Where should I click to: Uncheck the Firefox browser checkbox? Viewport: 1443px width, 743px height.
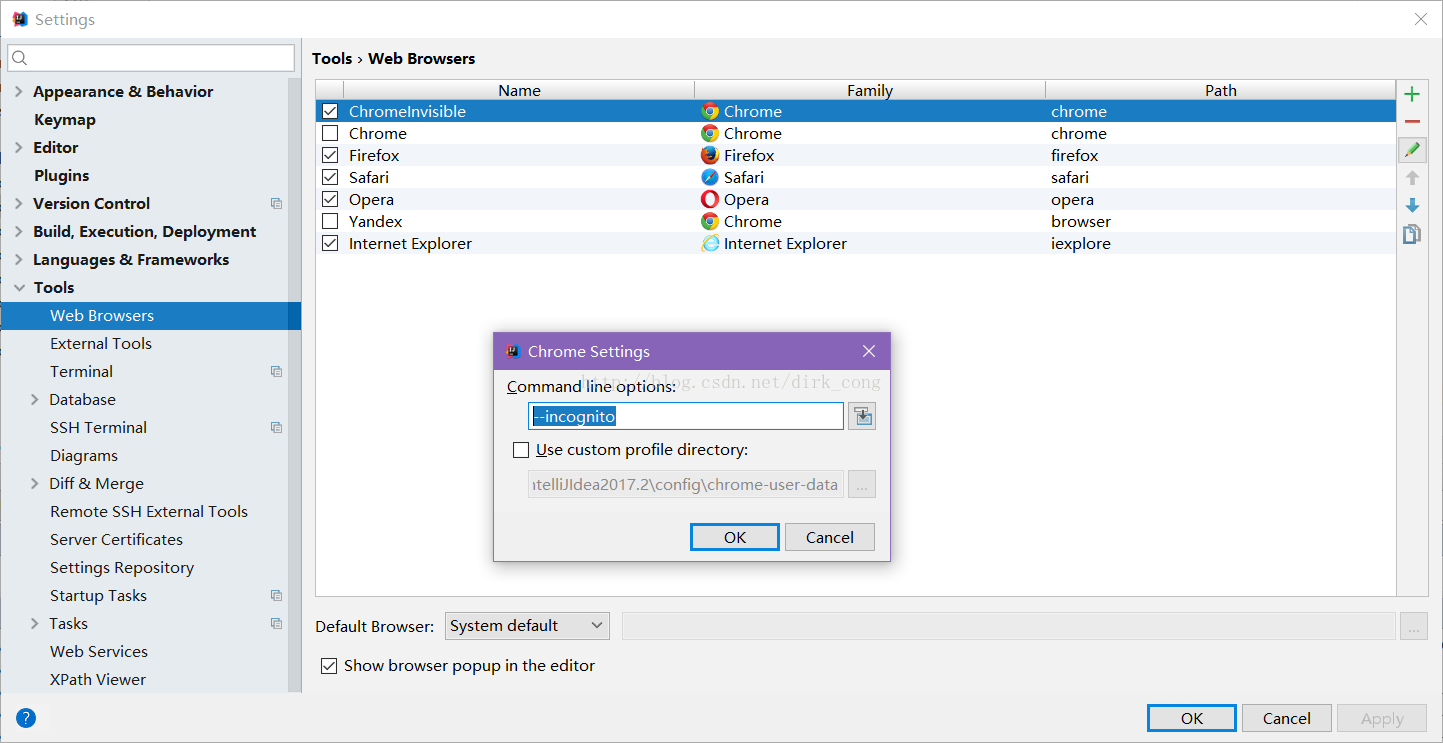[330, 155]
